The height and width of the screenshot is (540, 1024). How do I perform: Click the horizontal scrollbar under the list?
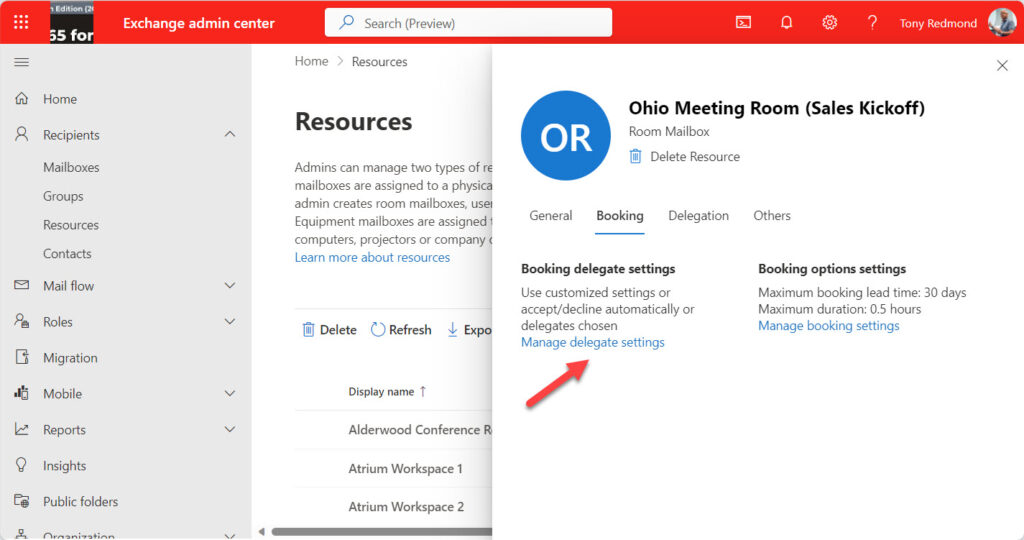[381, 532]
